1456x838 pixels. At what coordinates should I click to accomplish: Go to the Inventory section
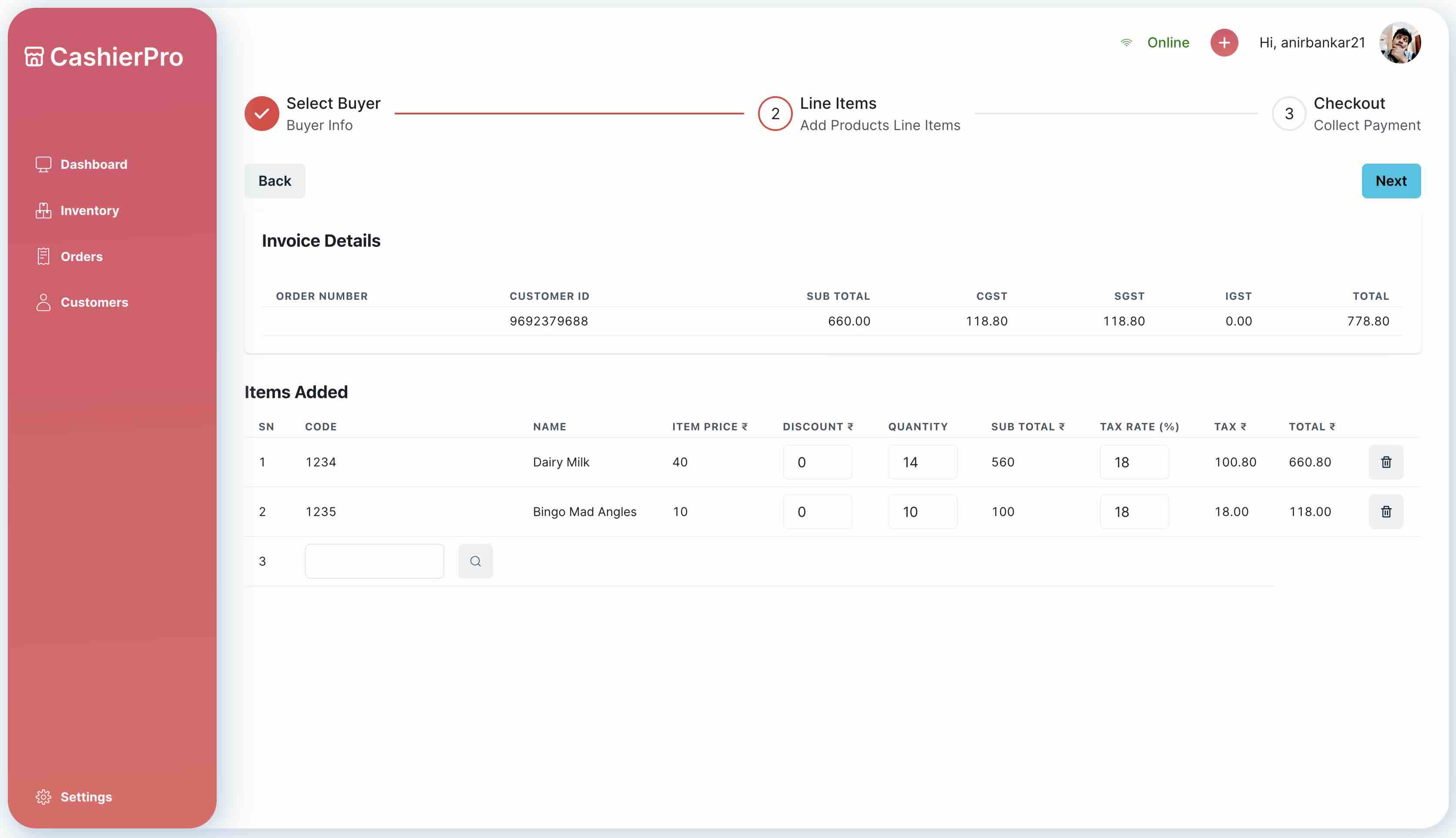click(x=89, y=211)
